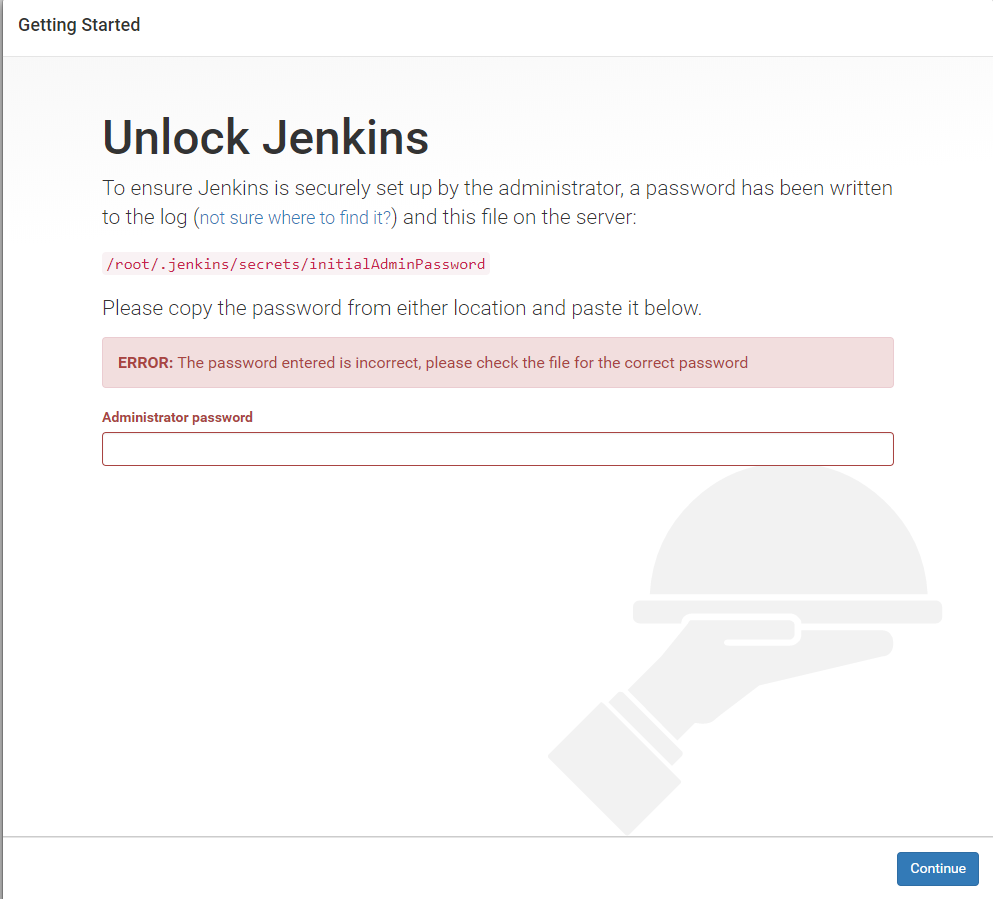Focus the Administrator password input field
The width and height of the screenshot is (993, 899).
[497, 449]
